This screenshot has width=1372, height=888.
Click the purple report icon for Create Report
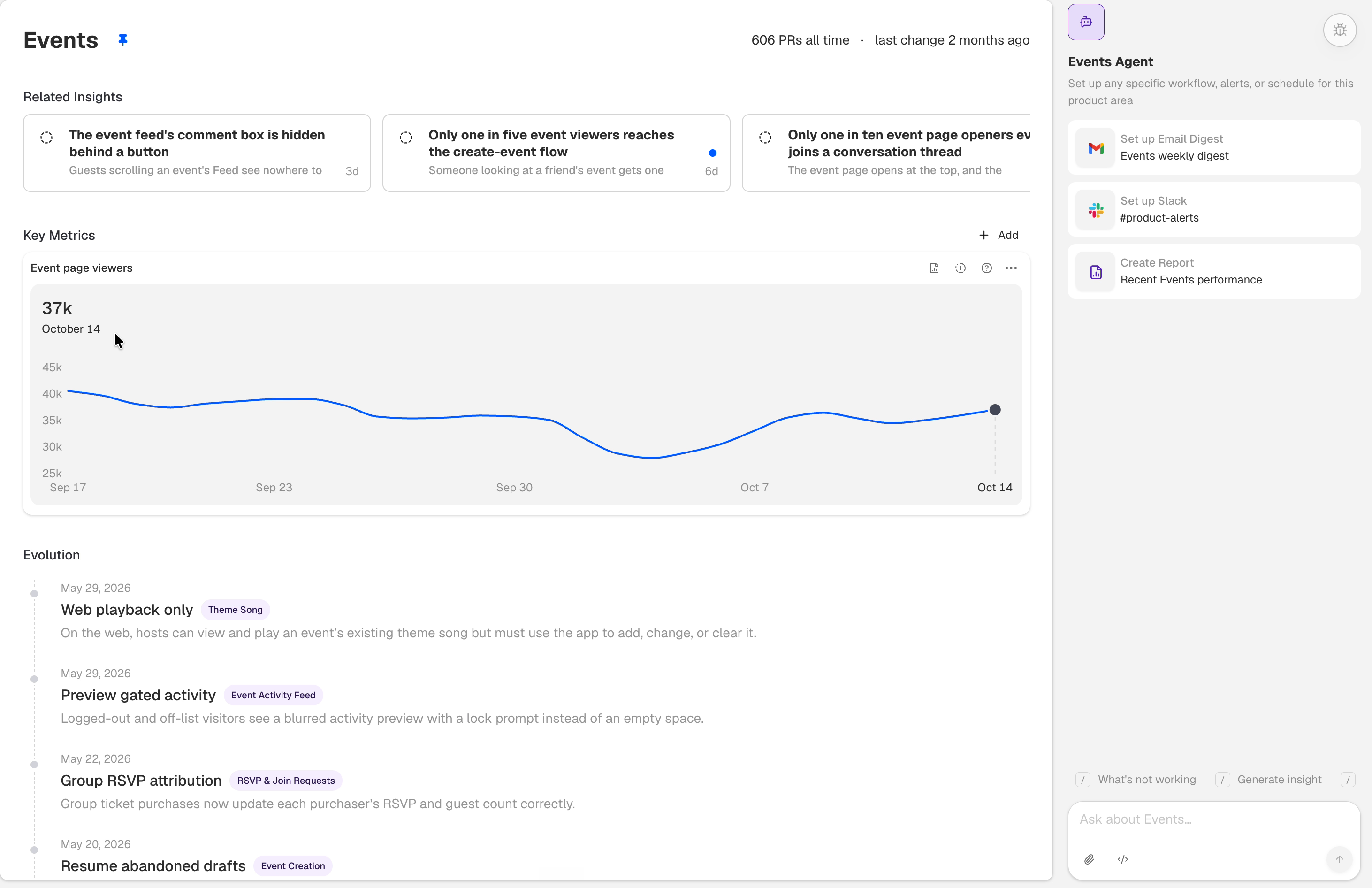1095,272
